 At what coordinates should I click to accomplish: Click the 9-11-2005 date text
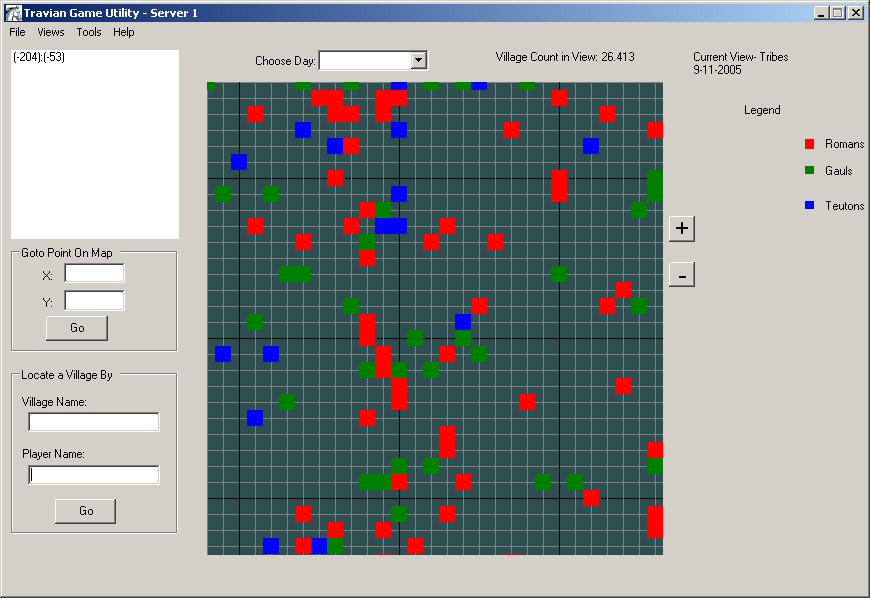[717, 70]
